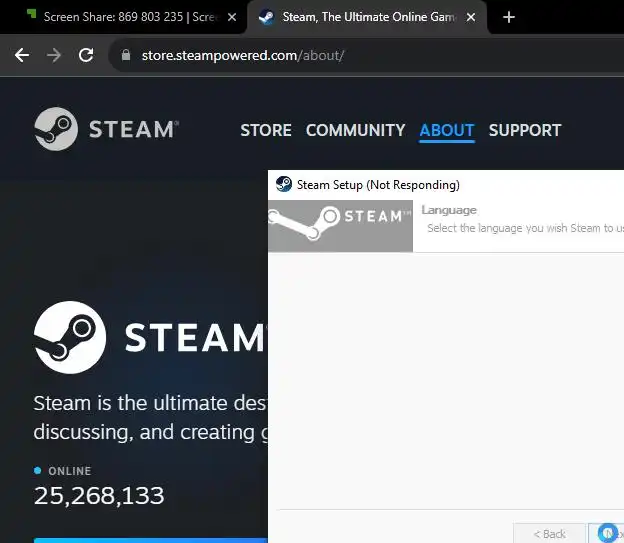Close the Steam store tab
This screenshot has width=624, height=543.
pos(471,17)
